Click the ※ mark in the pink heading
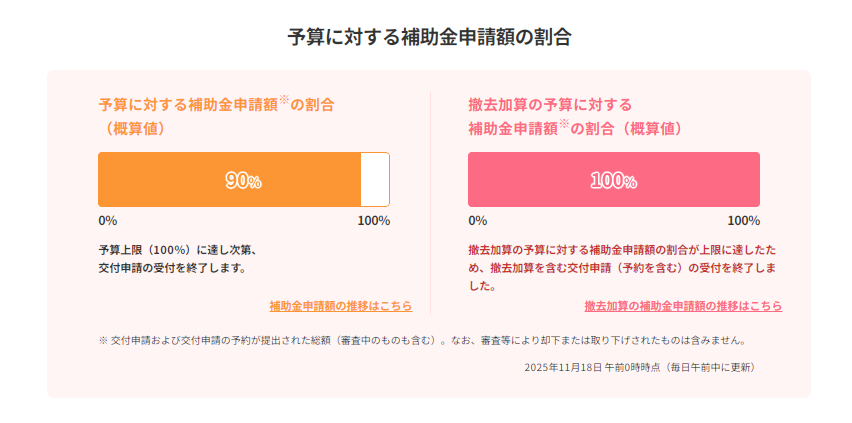Image resolution: width=852 pixels, height=423 pixels. tap(563, 125)
